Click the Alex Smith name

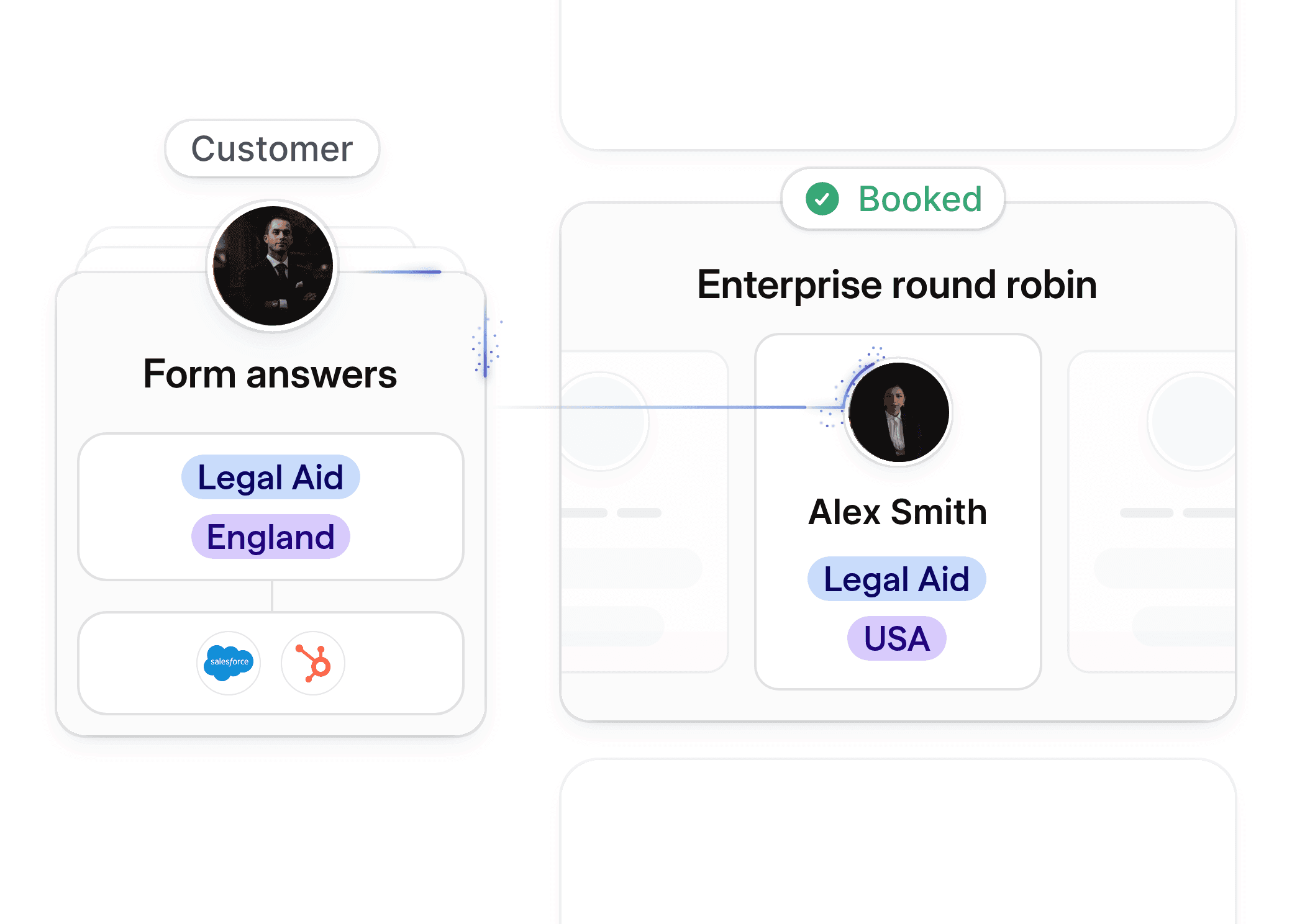(x=898, y=512)
